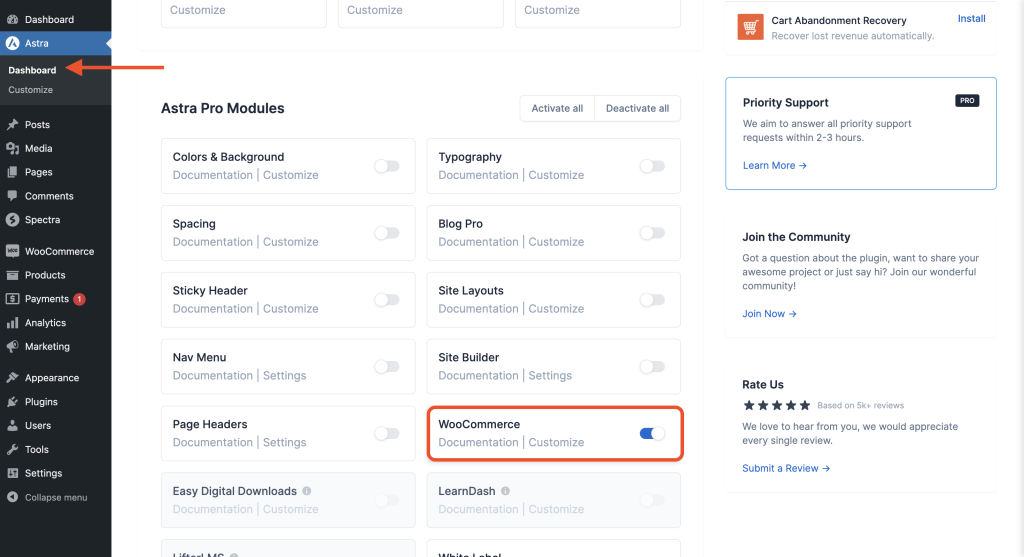1024x557 pixels.
Task: Select Dashboard under the Astra menu
Action: pos(32,70)
